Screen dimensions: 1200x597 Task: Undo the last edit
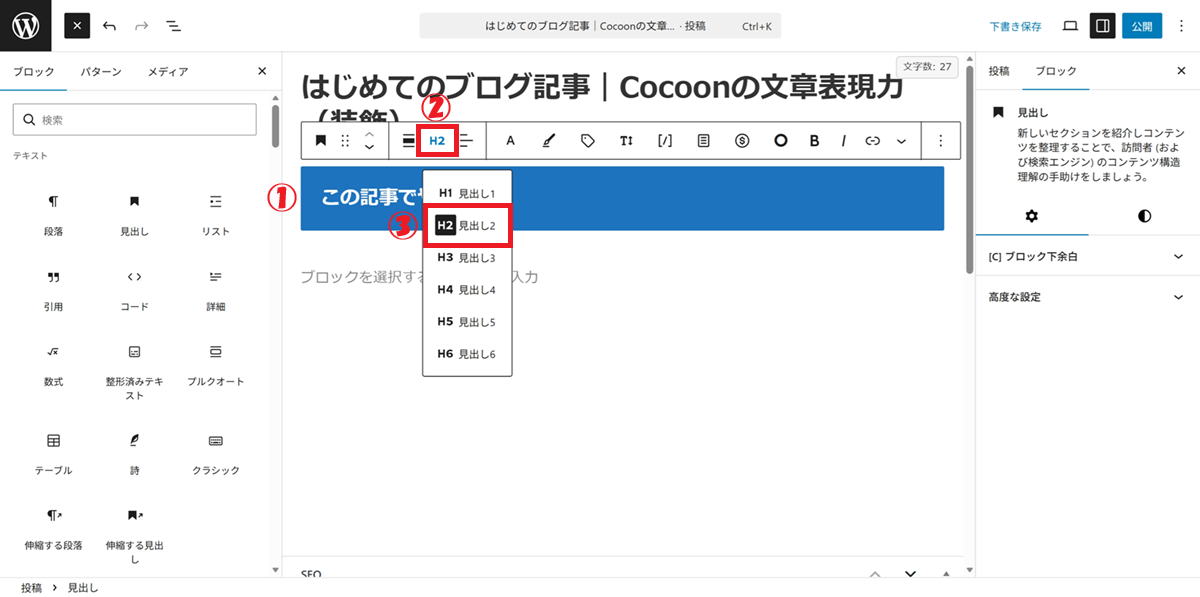[109, 26]
